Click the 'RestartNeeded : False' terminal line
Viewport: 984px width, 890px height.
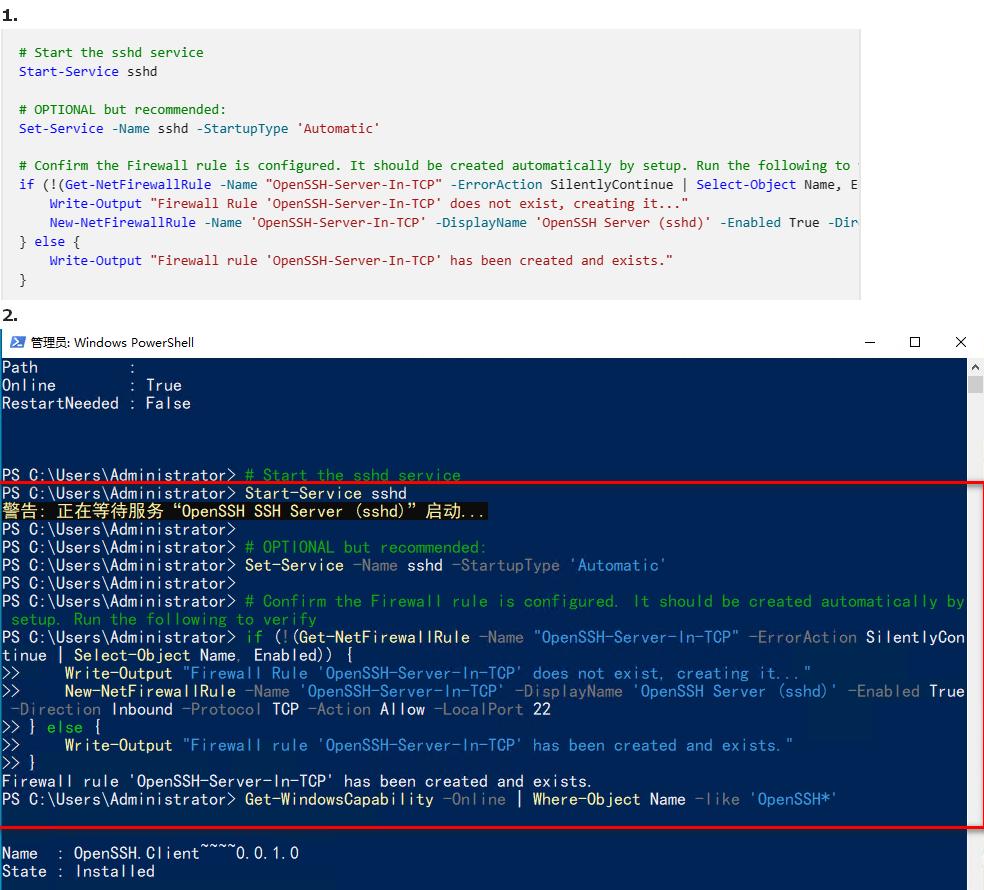pos(96,403)
